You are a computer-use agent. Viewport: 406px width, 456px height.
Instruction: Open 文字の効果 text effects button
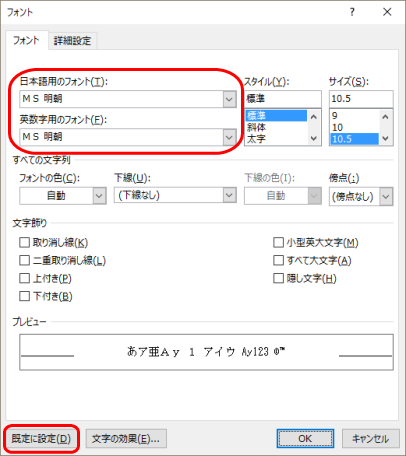pos(126,439)
